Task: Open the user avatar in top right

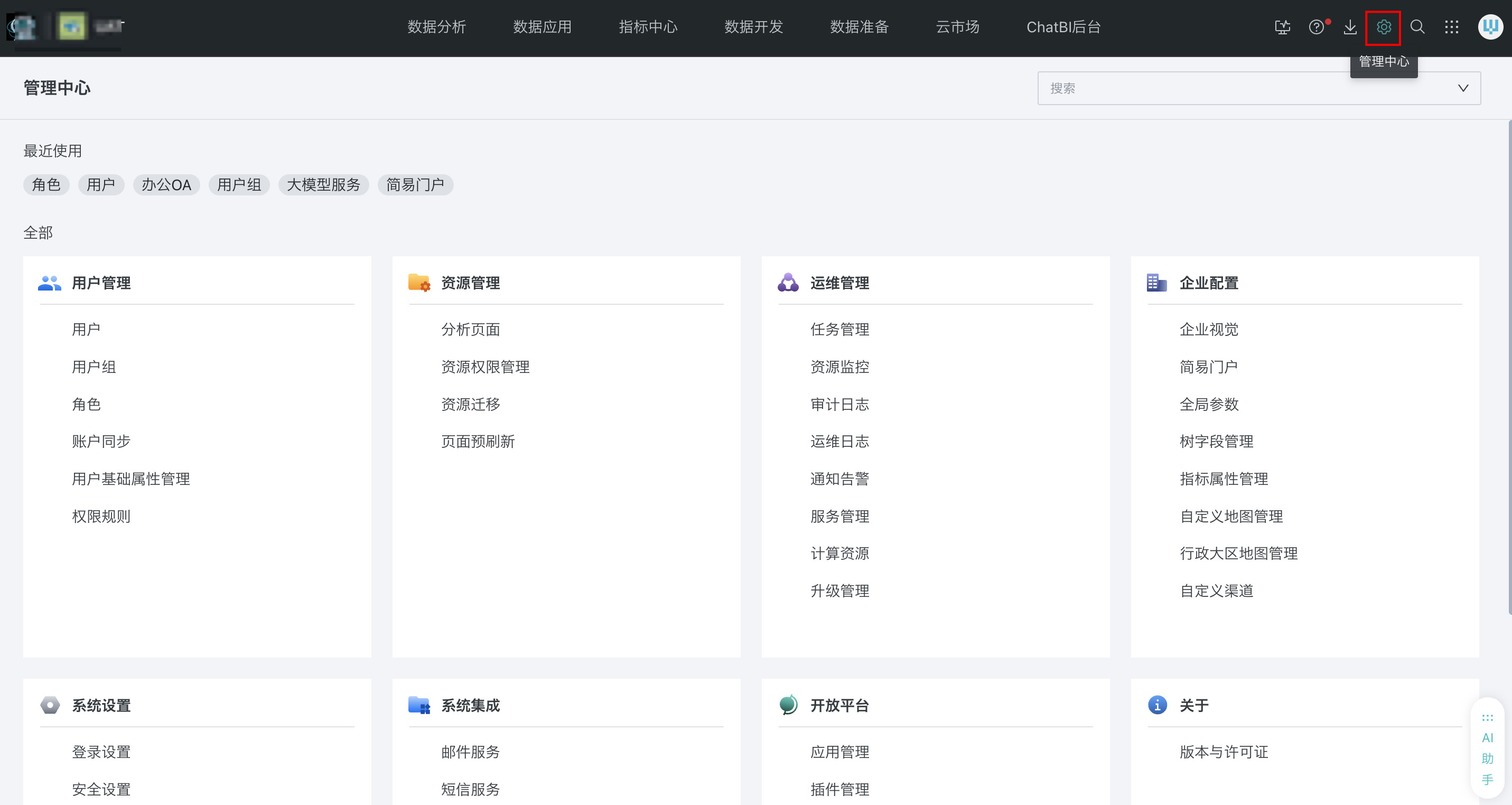Action: [x=1490, y=27]
